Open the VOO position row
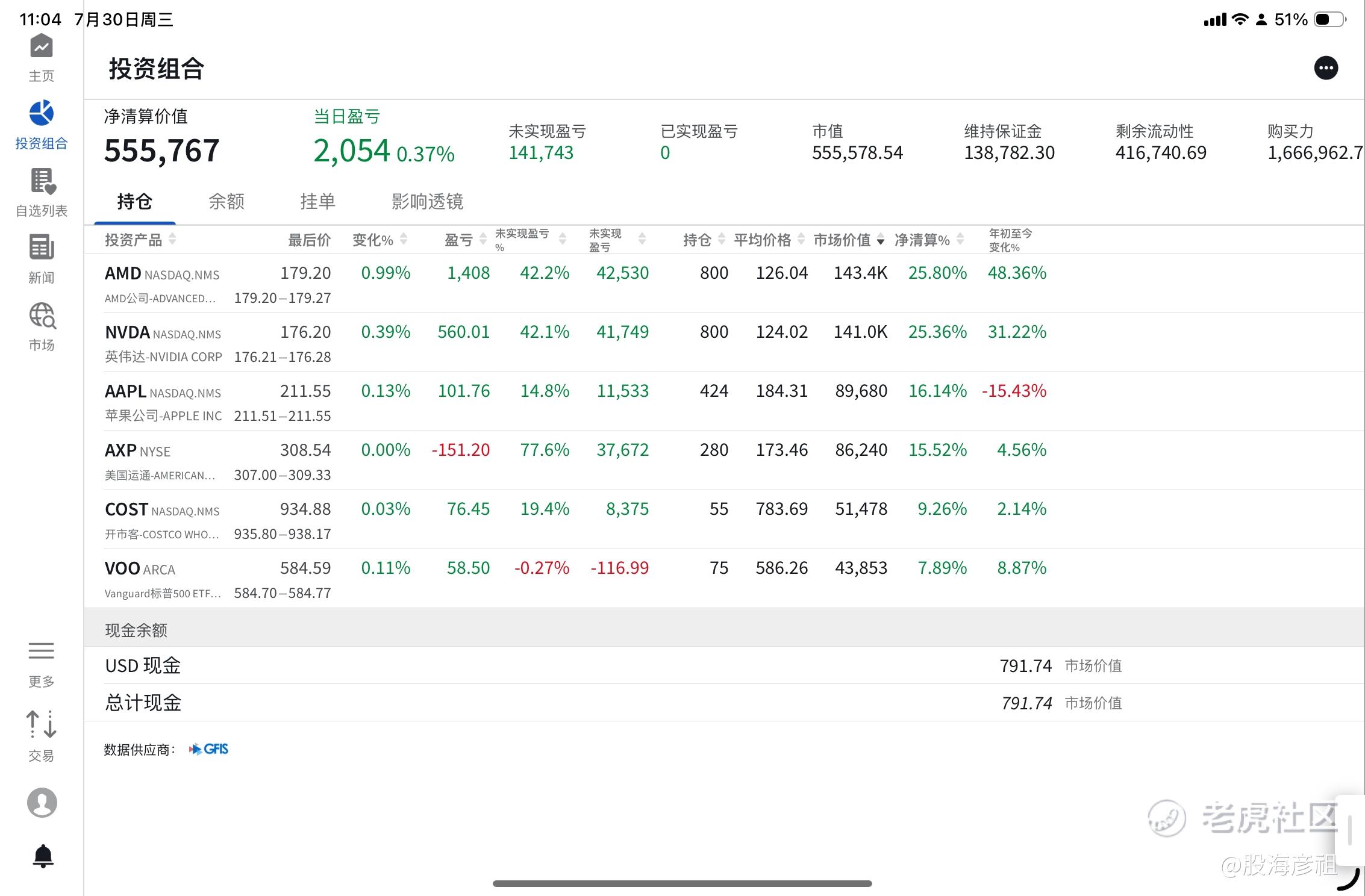 pyautogui.click(x=724, y=578)
